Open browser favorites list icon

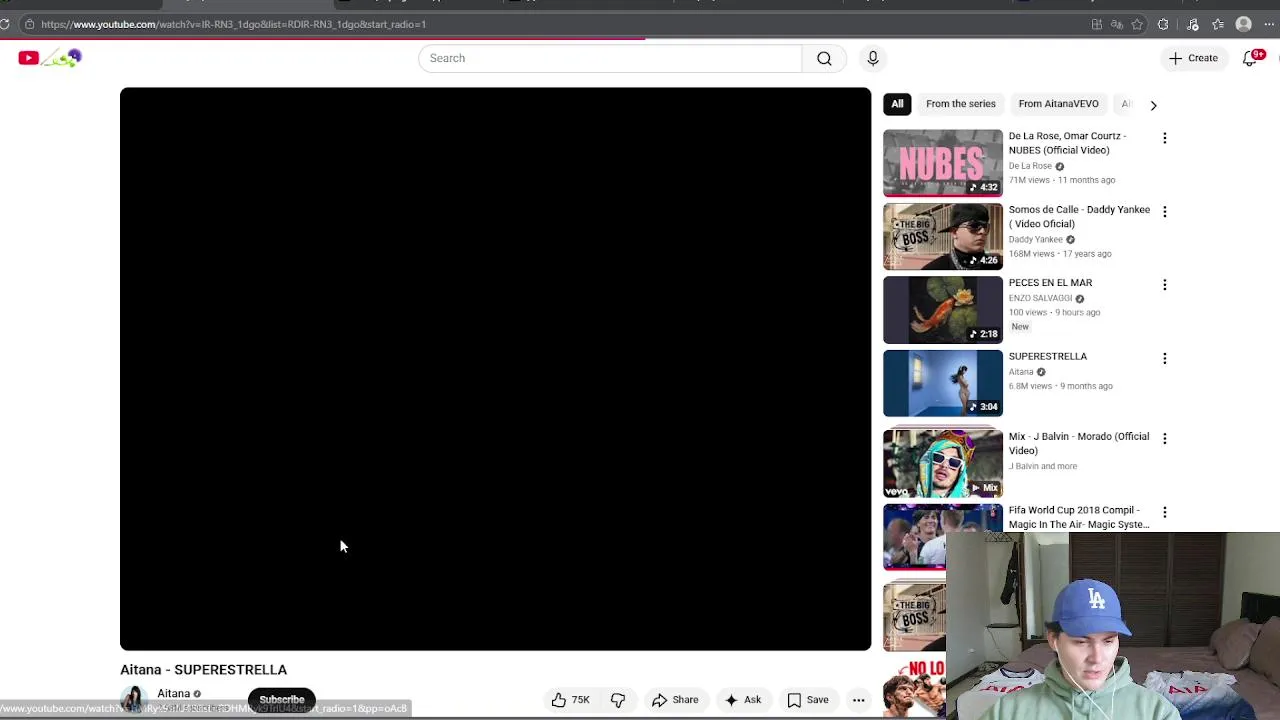[1218, 24]
